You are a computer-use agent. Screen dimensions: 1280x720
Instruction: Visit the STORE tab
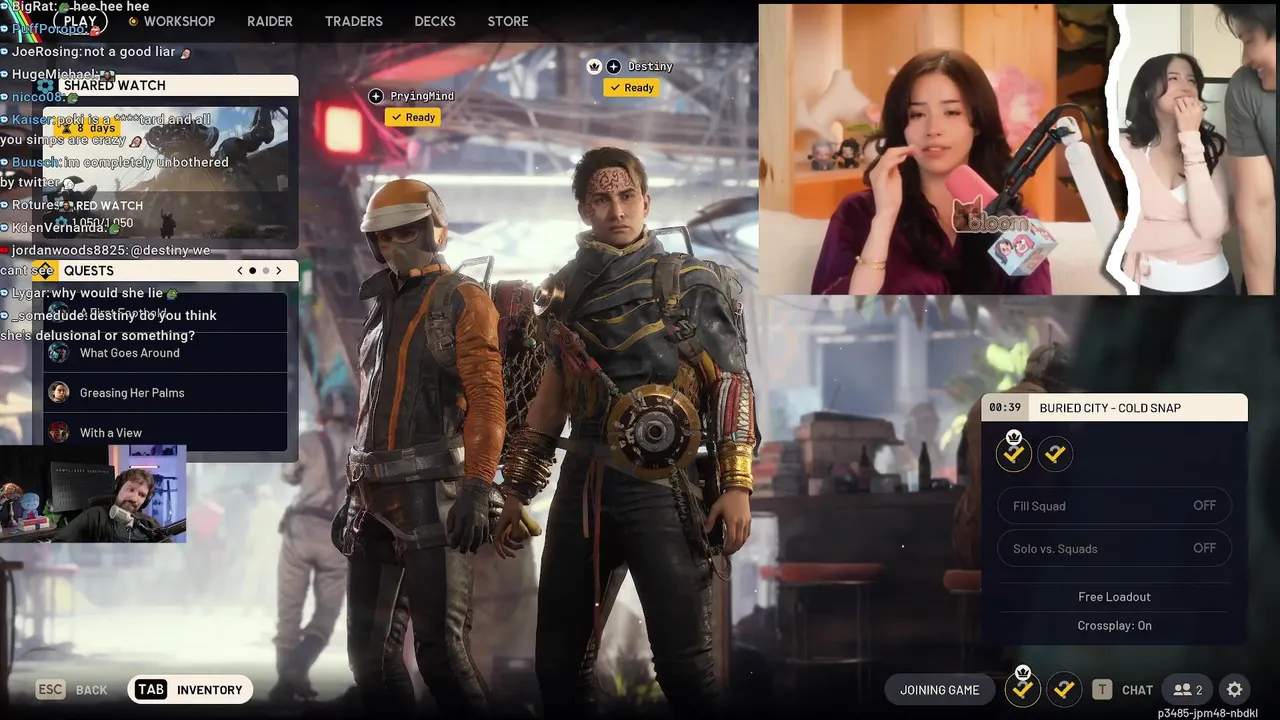[508, 21]
